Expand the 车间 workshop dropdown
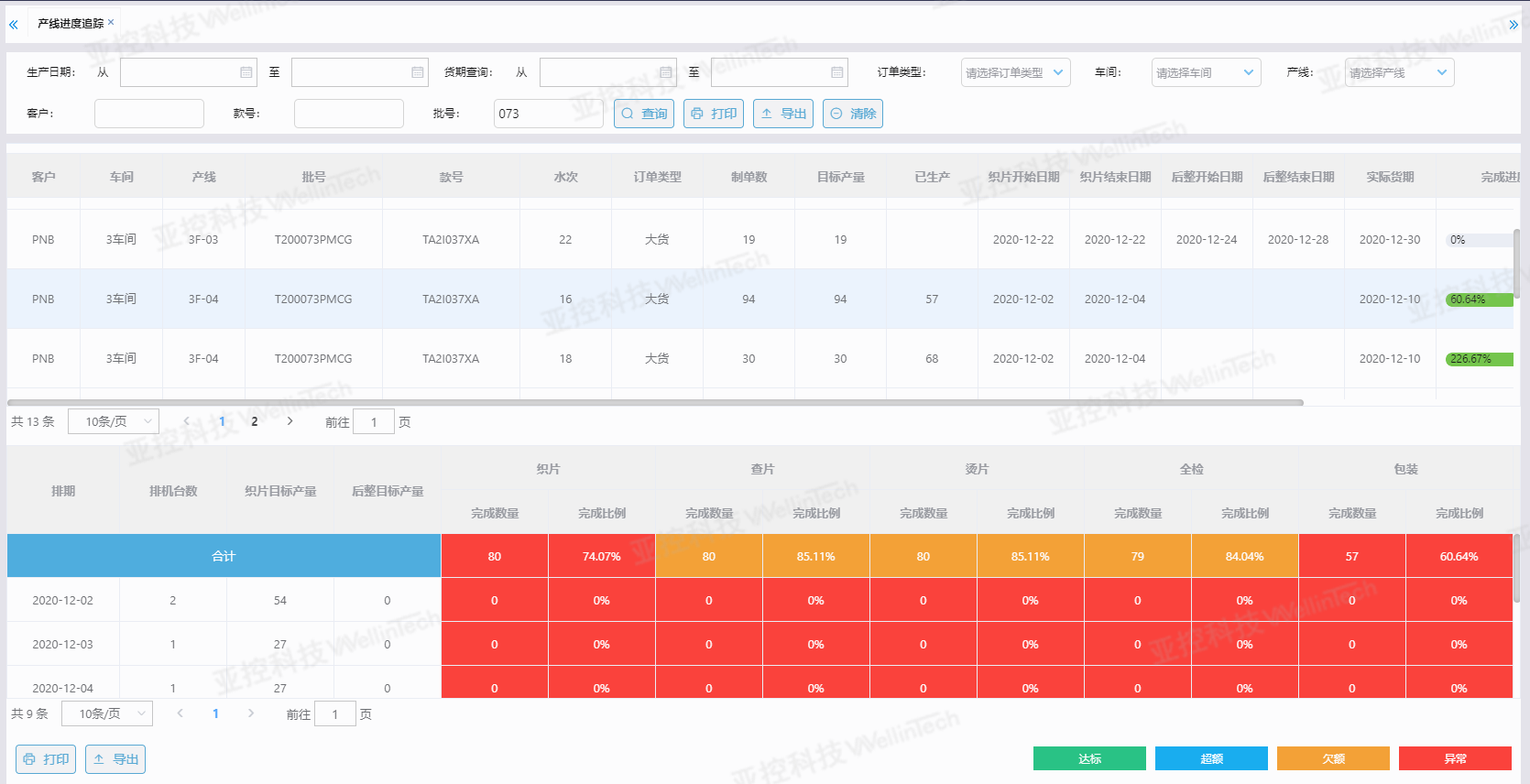 click(1207, 72)
